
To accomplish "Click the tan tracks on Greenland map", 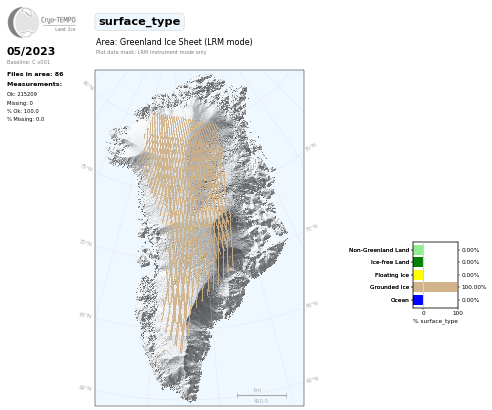I will point(187,200).
